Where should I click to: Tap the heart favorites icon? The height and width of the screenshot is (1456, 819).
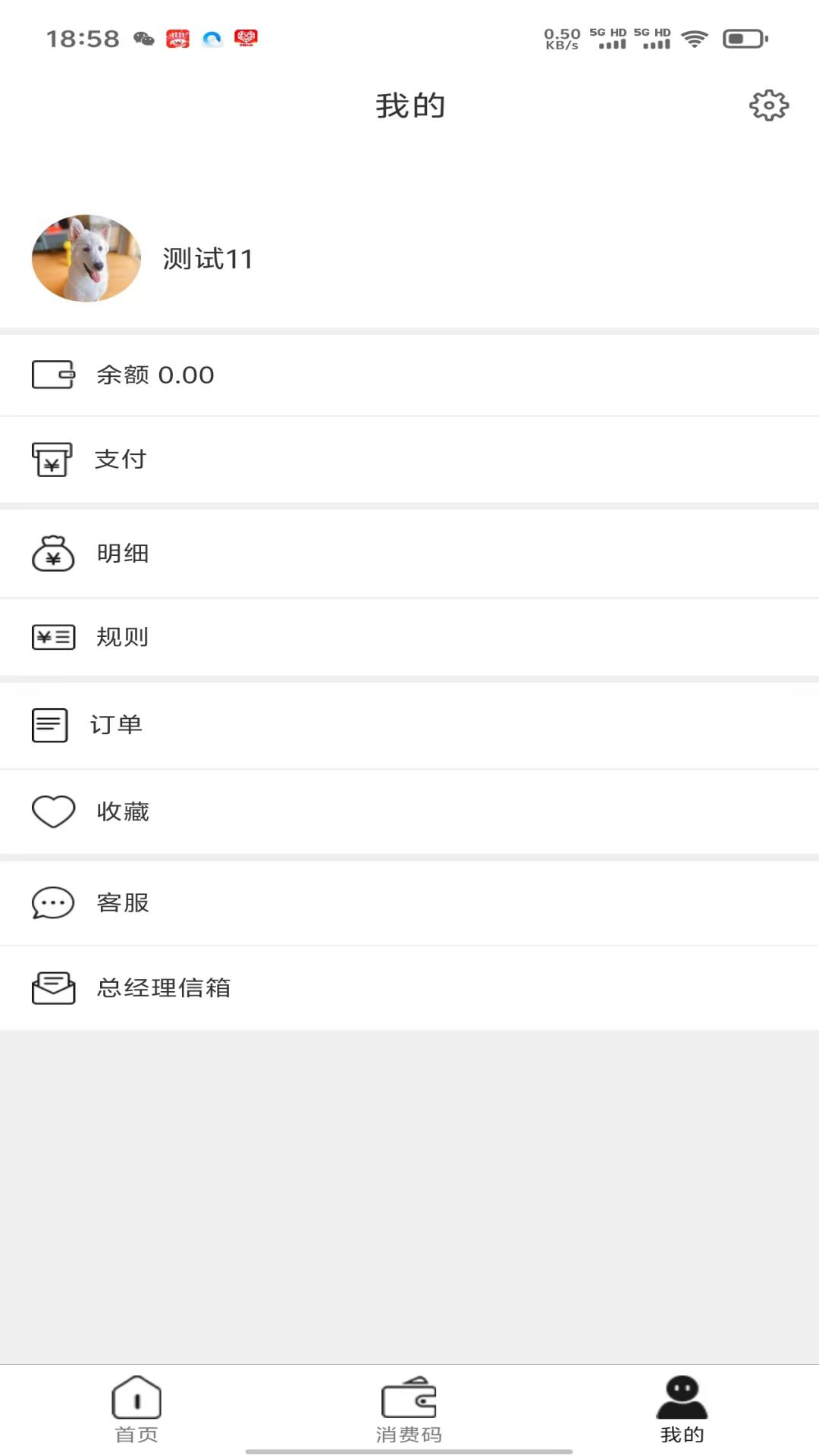pos(53,811)
